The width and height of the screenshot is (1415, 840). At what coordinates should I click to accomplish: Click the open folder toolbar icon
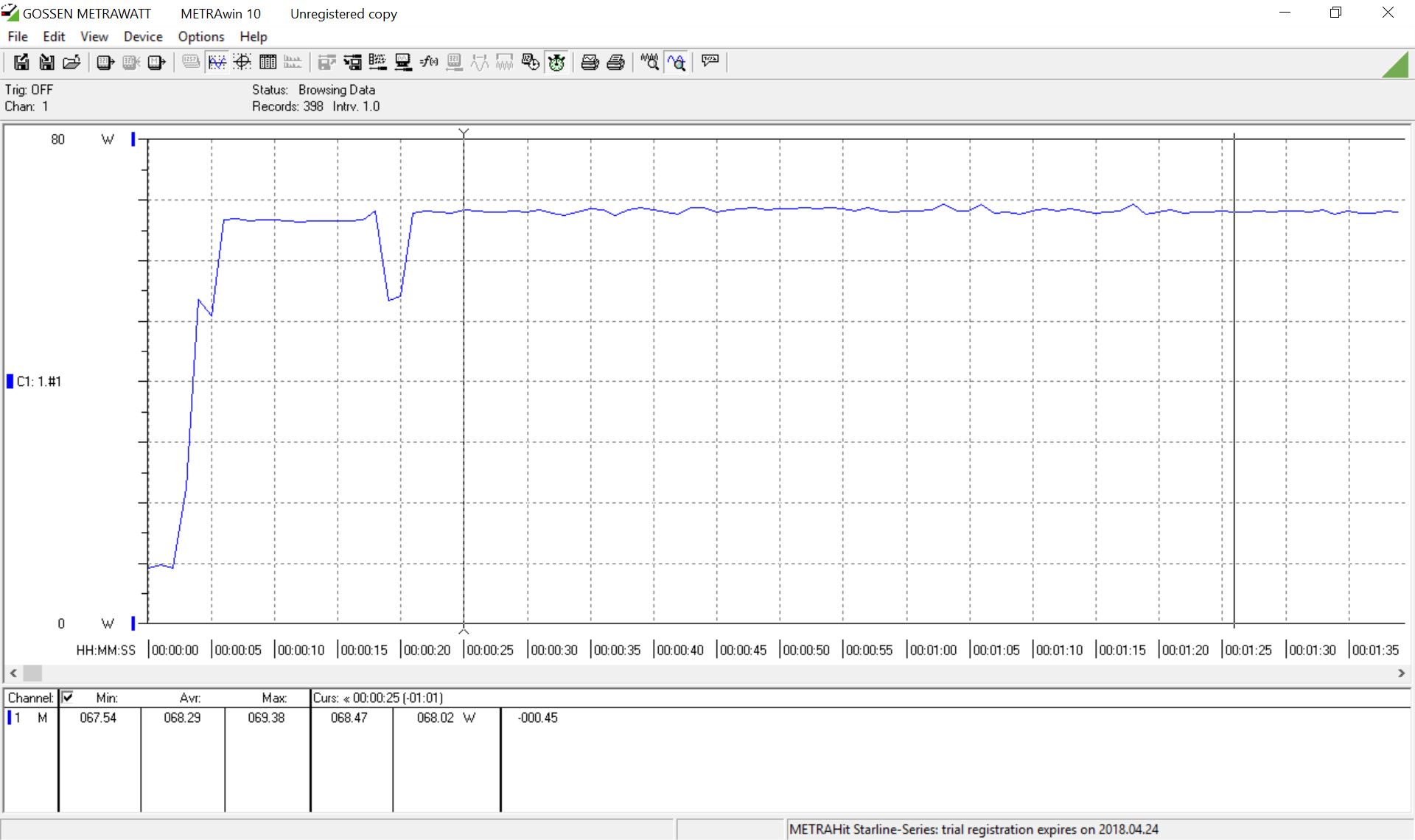pos(71,63)
